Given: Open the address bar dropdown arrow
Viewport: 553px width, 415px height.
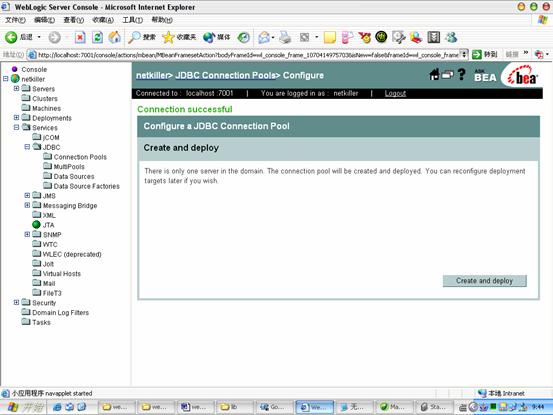Looking at the screenshot, I should (x=464, y=55).
